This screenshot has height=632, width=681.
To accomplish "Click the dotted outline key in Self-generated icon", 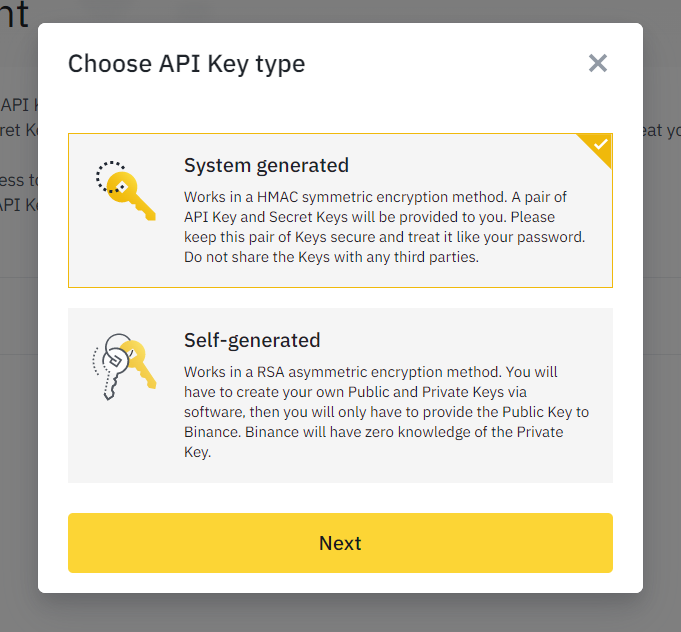I will pos(104,372).
